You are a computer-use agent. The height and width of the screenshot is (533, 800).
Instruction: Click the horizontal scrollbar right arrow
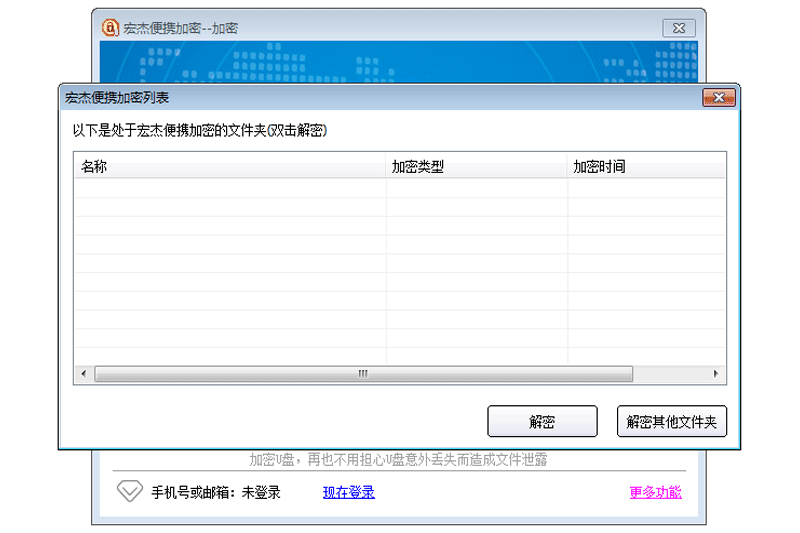(716, 374)
